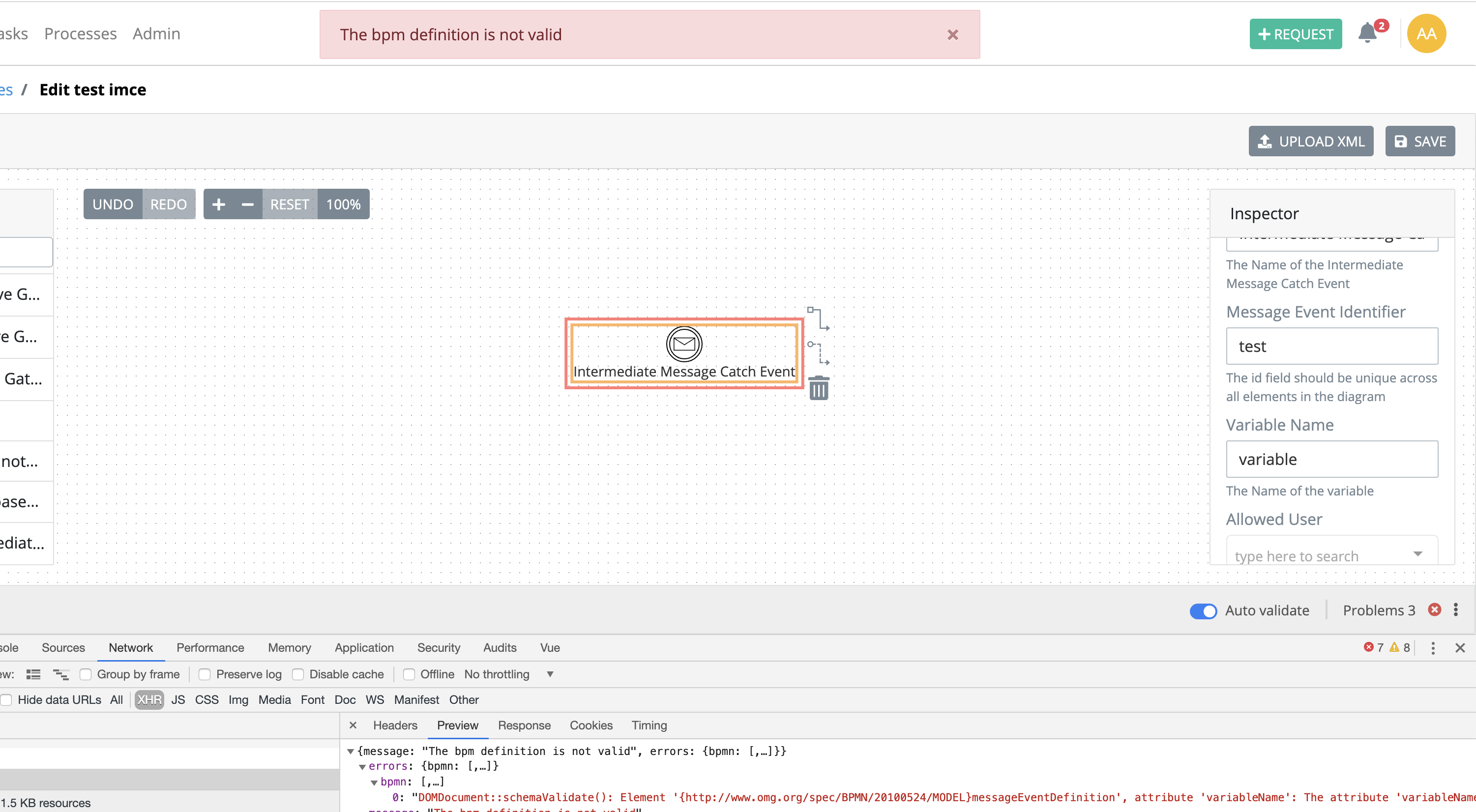Click the SAVE button

[x=1420, y=141]
